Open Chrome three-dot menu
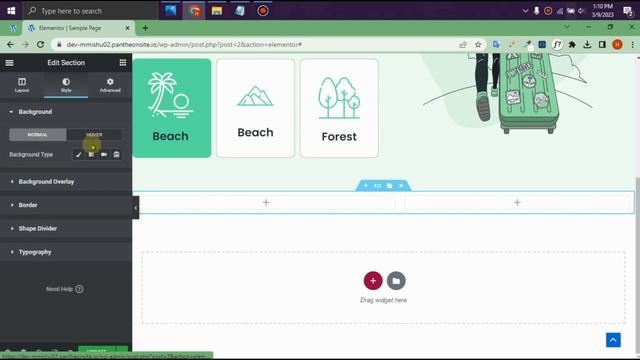The image size is (640, 360). 633,44
